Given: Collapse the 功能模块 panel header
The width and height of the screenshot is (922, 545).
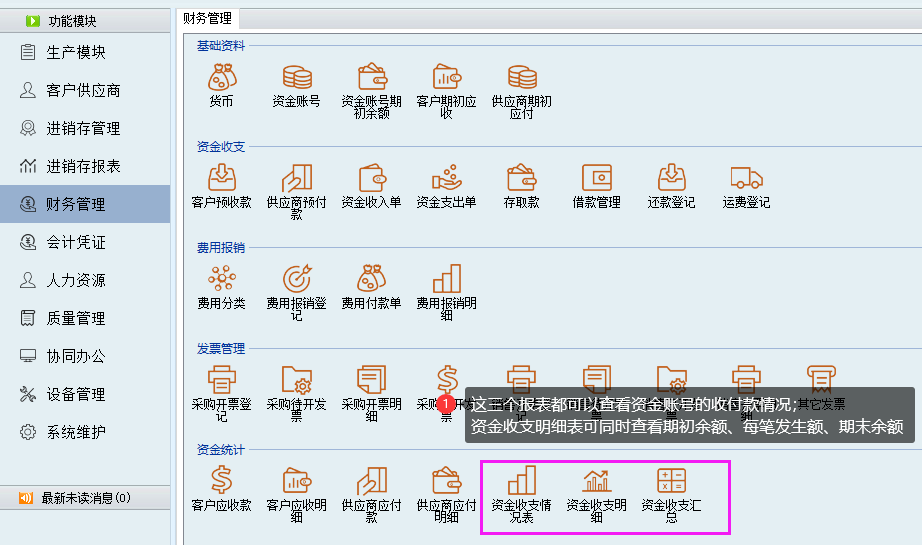Looking at the screenshot, I should pyautogui.click(x=84, y=20).
